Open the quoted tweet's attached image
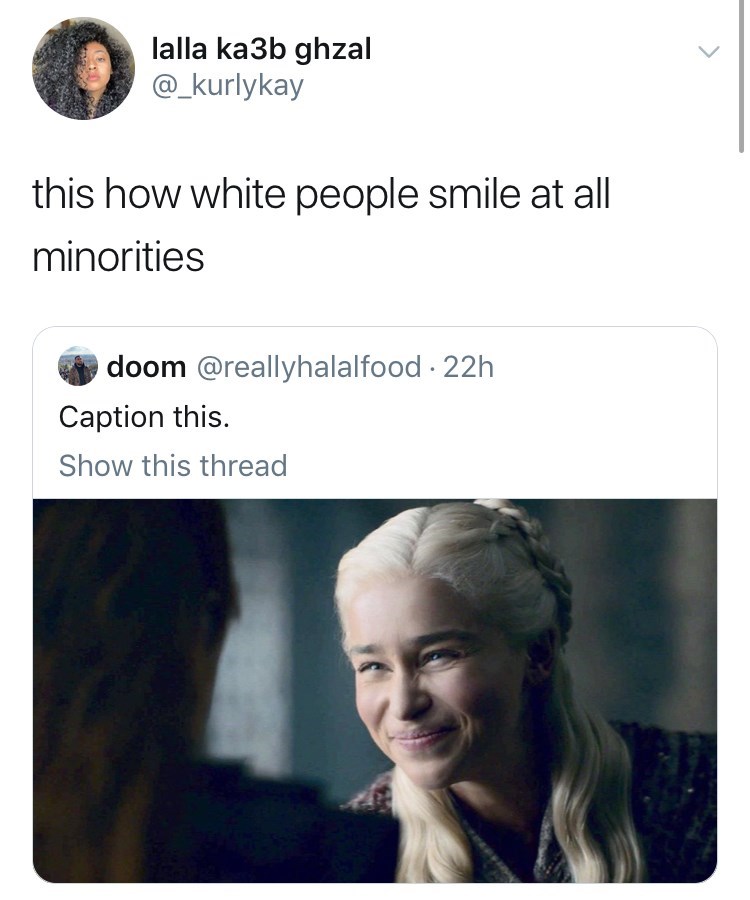This screenshot has width=750, height=900. (375, 691)
